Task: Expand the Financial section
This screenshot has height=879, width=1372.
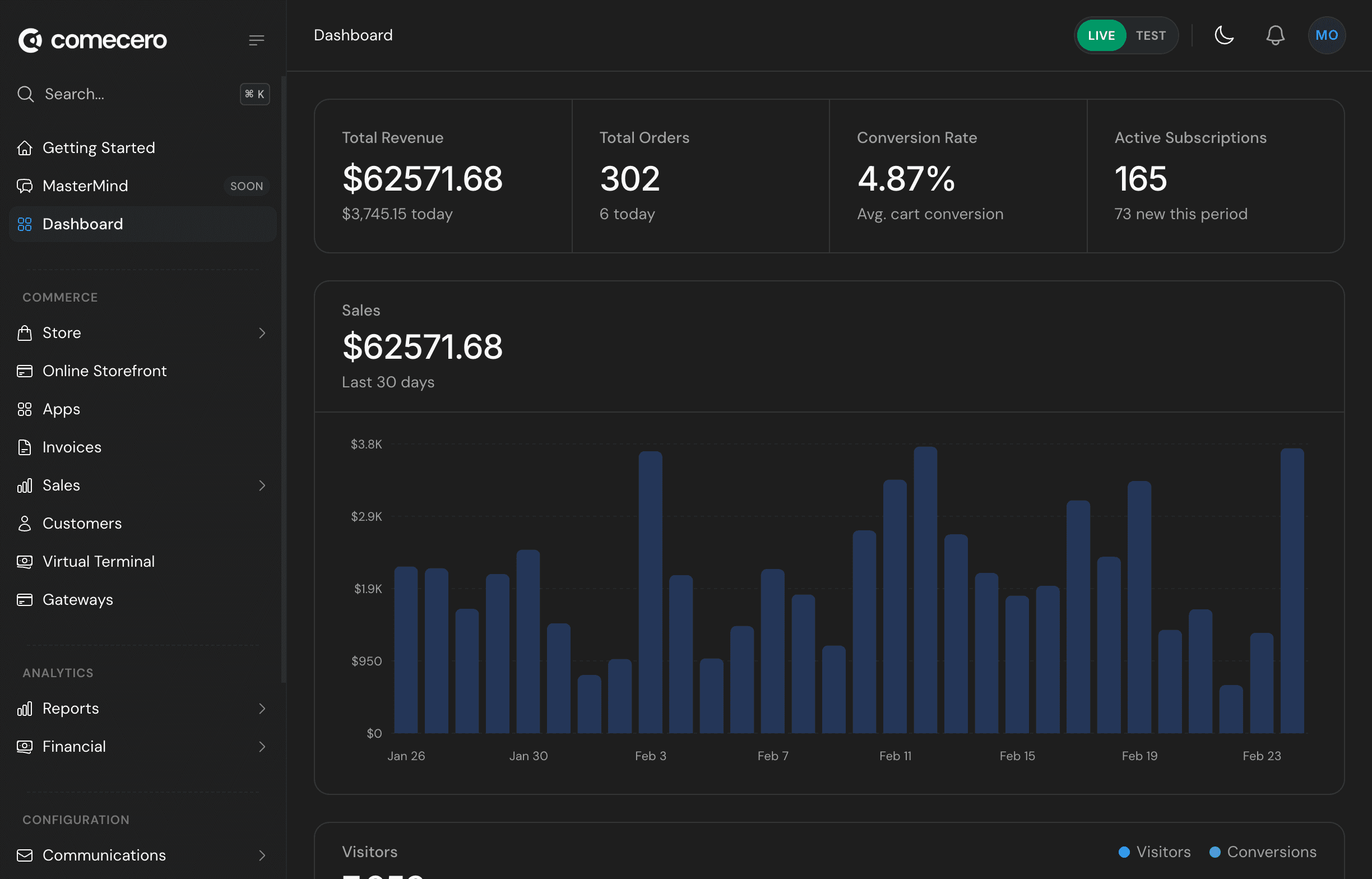Action: coord(262,747)
